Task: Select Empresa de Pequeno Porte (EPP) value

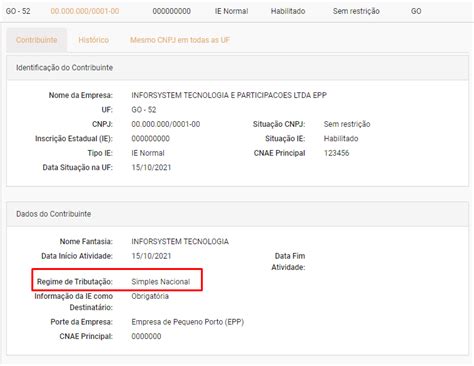Action: 188,322
